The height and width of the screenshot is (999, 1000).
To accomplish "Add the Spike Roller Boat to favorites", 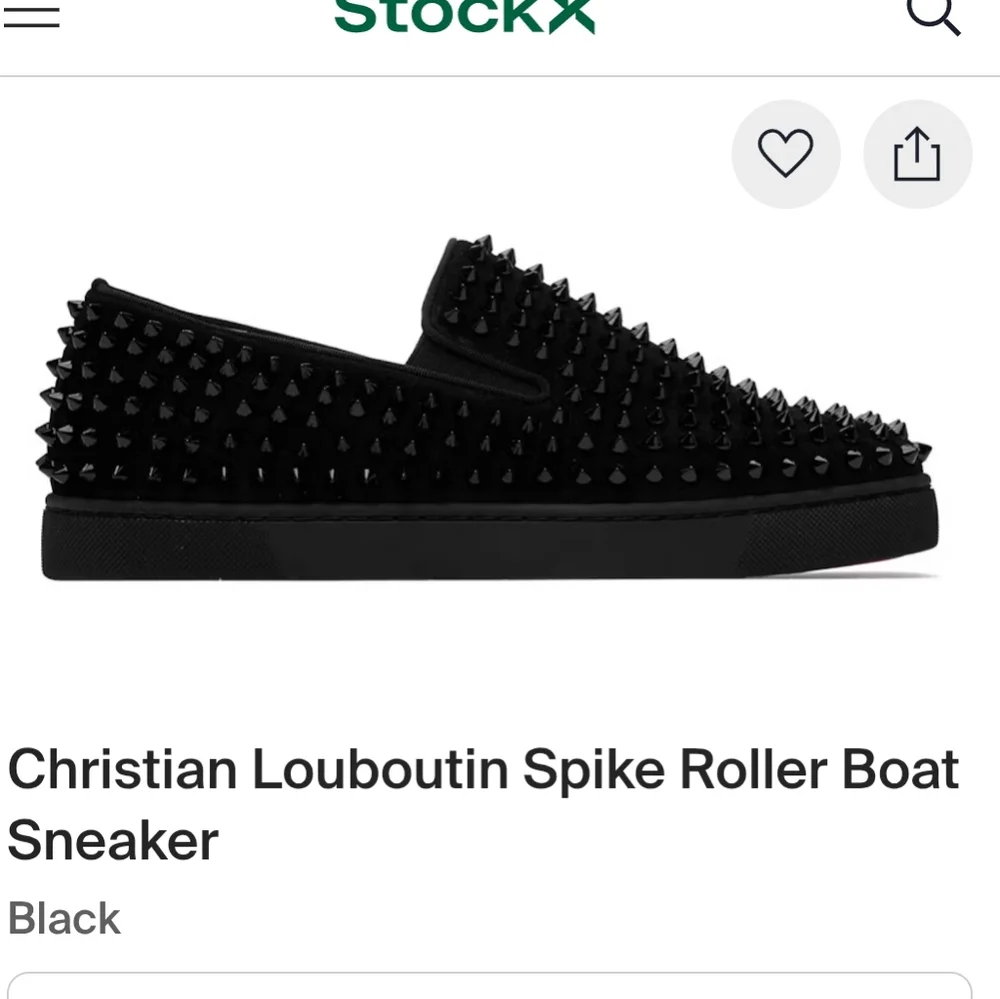I will (x=786, y=154).
